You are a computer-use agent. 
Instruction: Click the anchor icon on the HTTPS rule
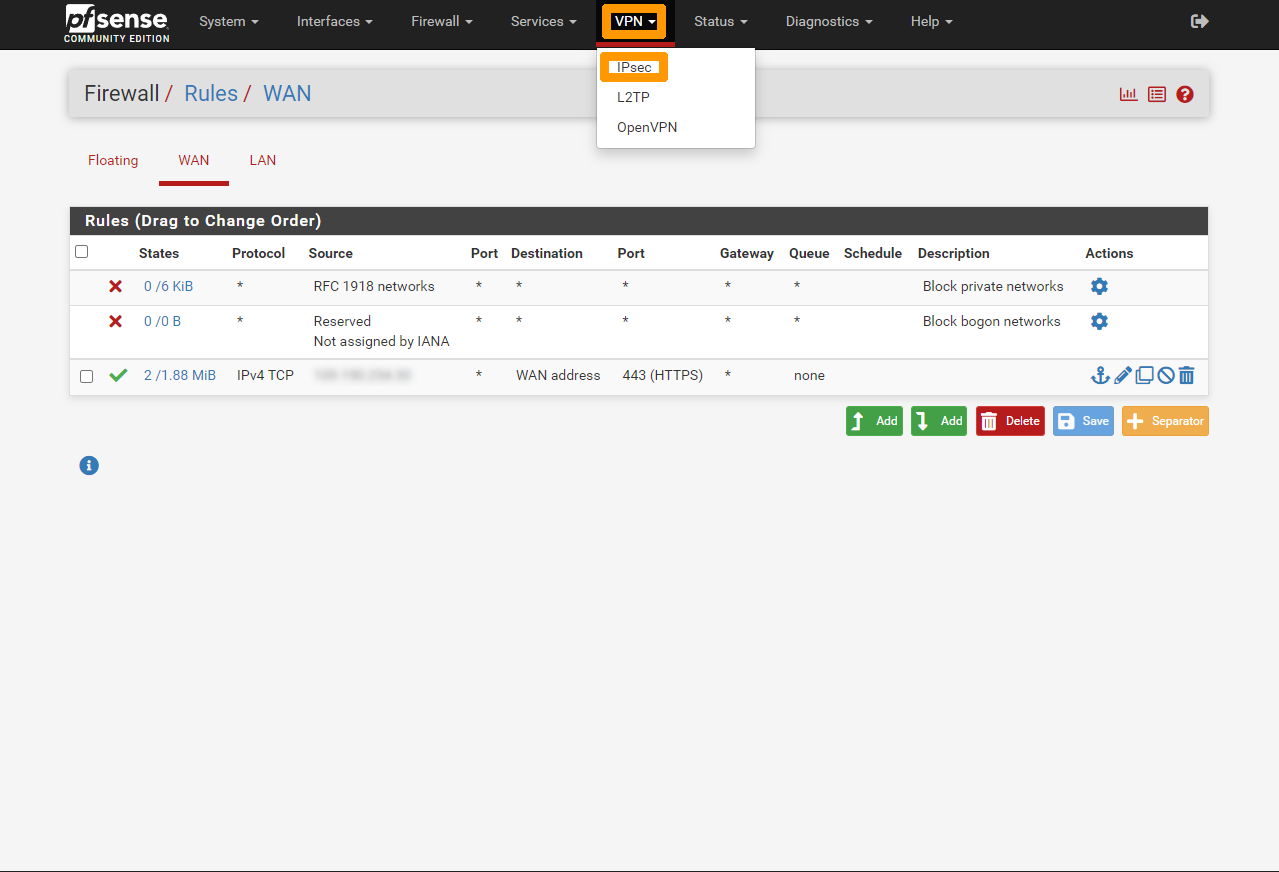coord(1100,375)
